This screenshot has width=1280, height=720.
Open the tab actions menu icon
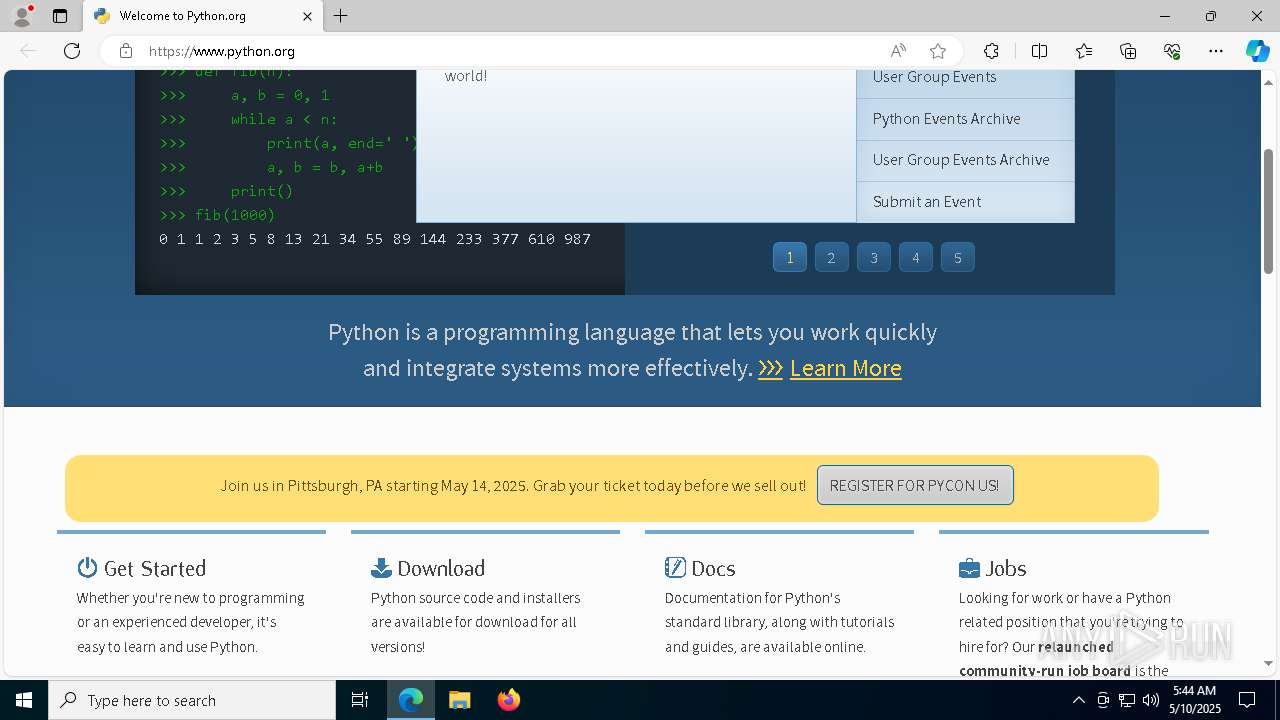coord(60,16)
